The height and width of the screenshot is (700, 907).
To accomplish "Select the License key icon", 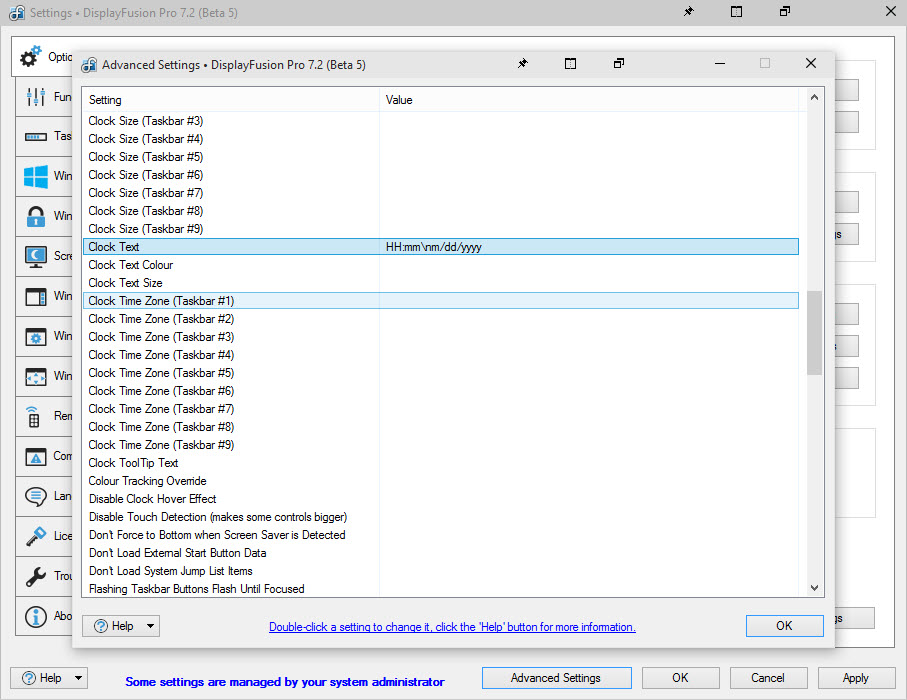I will pos(36,537).
